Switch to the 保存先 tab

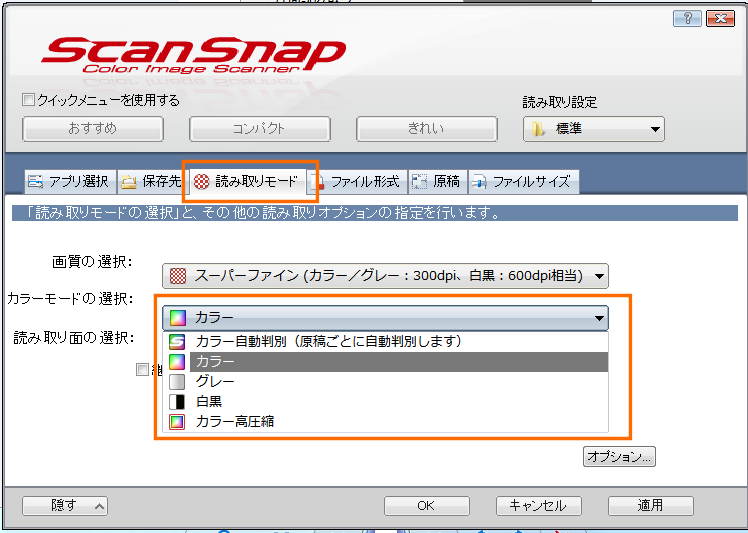point(151,181)
